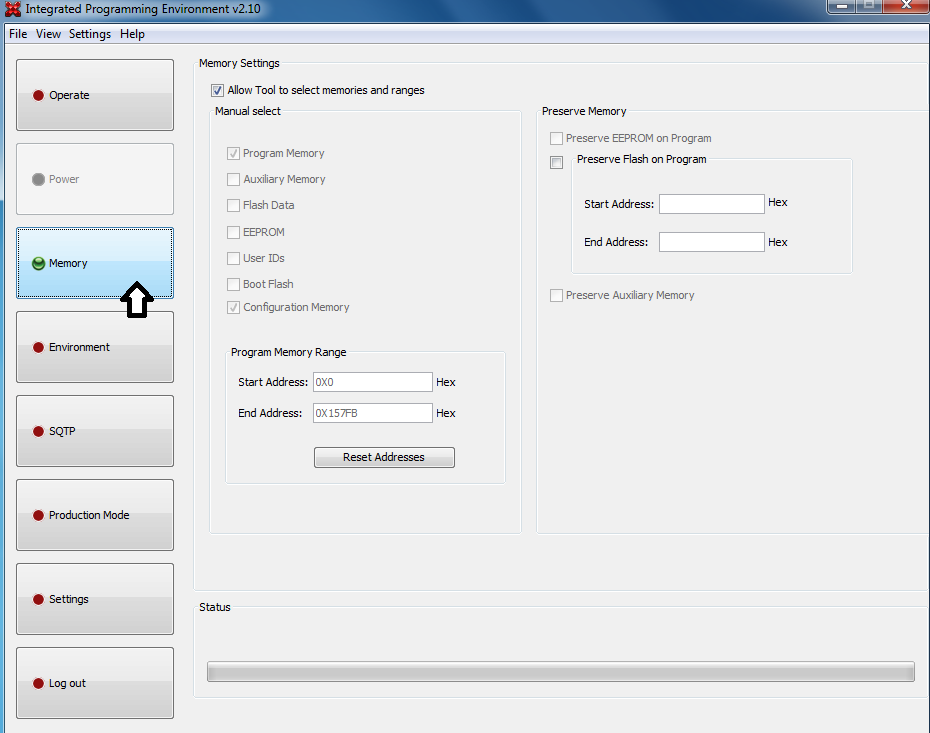Enable the Flash Data checkbox

(x=233, y=205)
